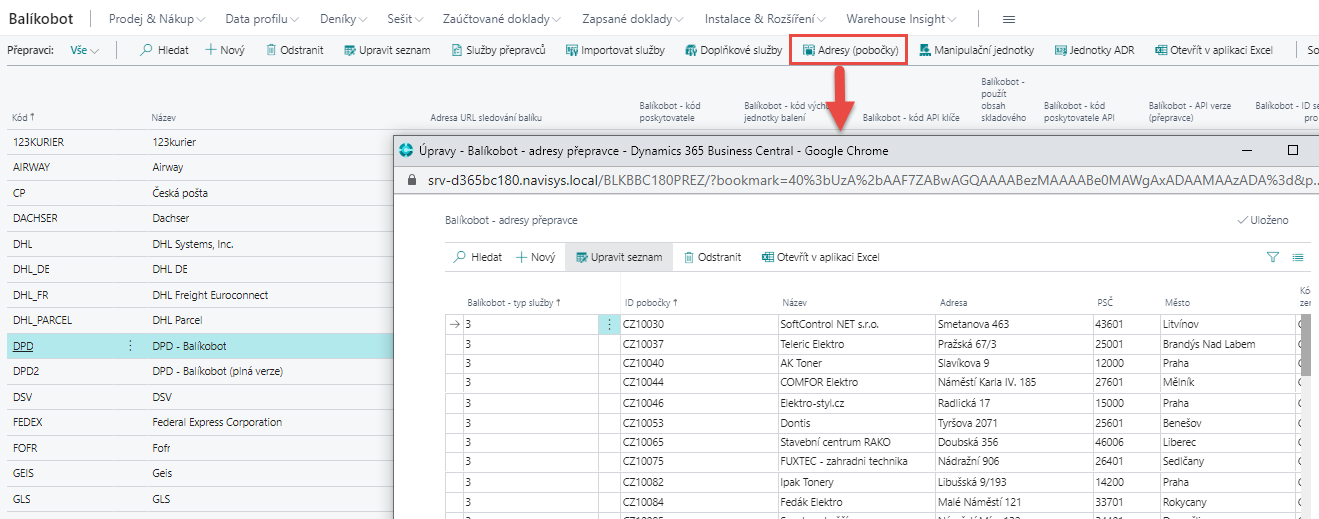The height and width of the screenshot is (519, 1319).
Task: Click the Adresy (pobočky) button
Action: click(849, 50)
